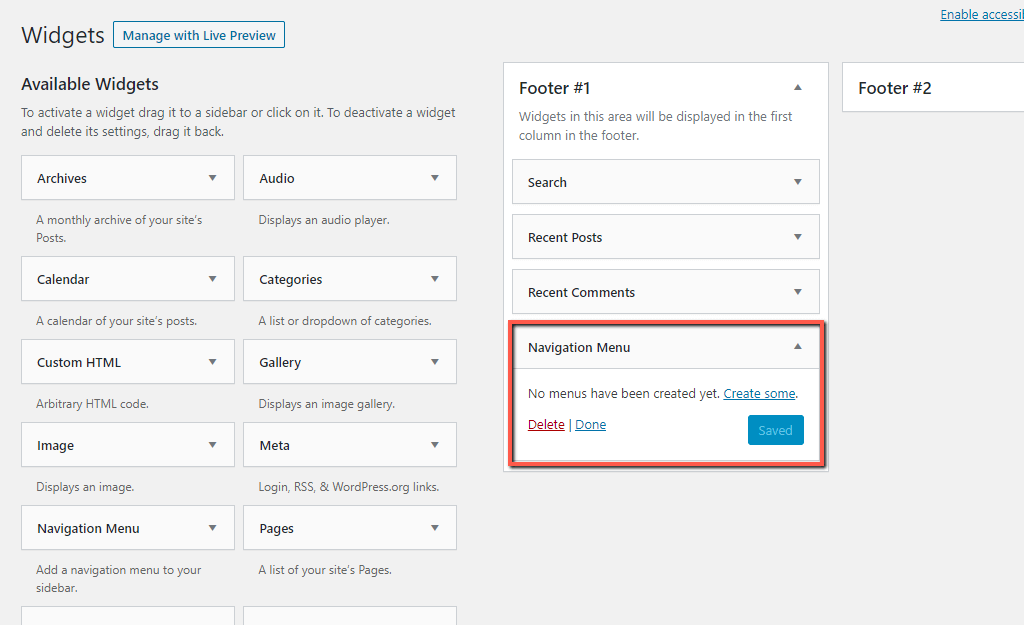Image resolution: width=1024 pixels, height=625 pixels.
Task: Select the Calendar widget title
Action: point(63,280)
